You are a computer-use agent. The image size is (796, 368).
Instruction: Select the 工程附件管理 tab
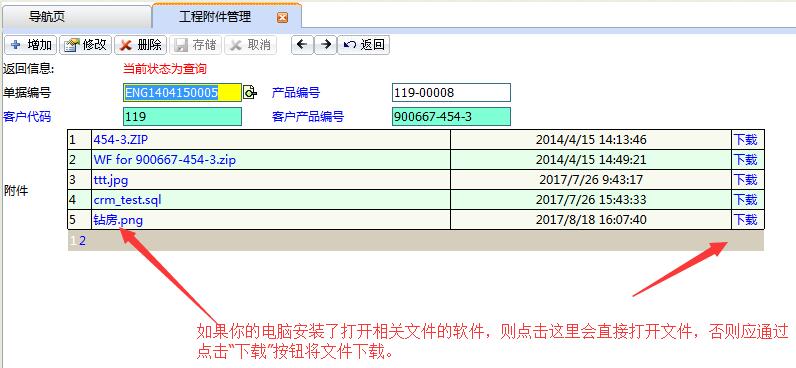[215, 17]
